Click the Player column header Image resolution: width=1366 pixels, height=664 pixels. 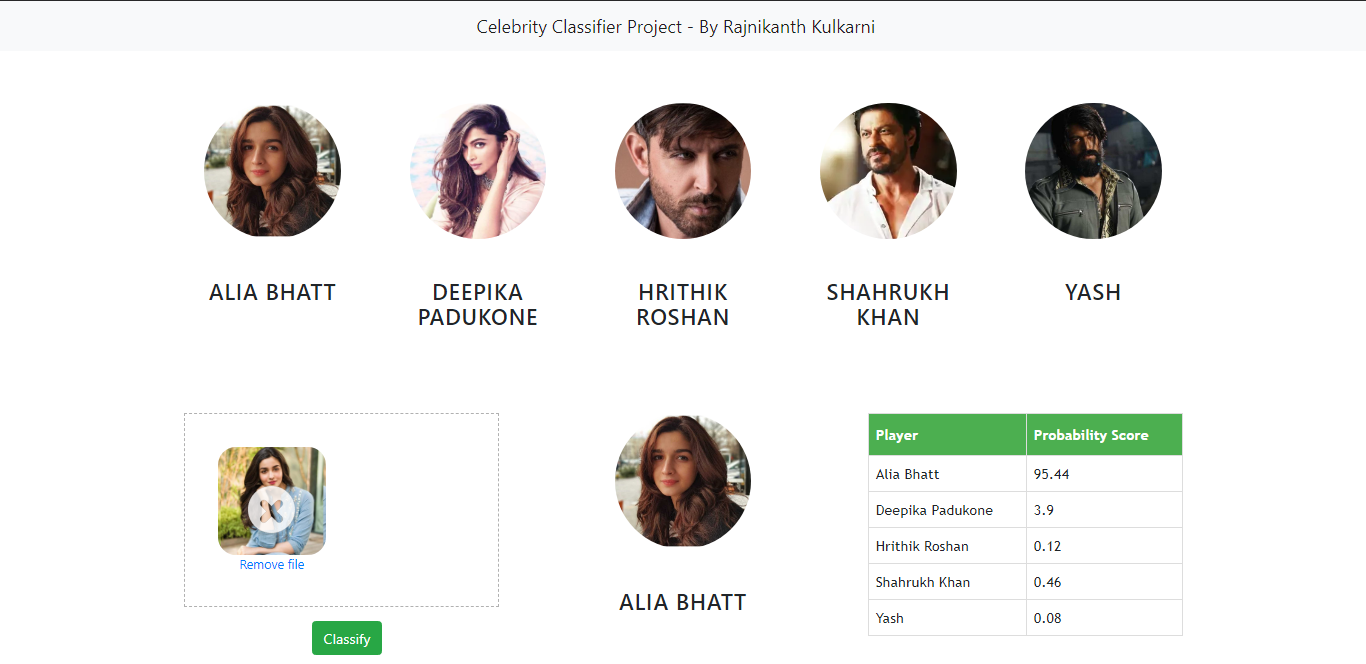click(900, 434)
